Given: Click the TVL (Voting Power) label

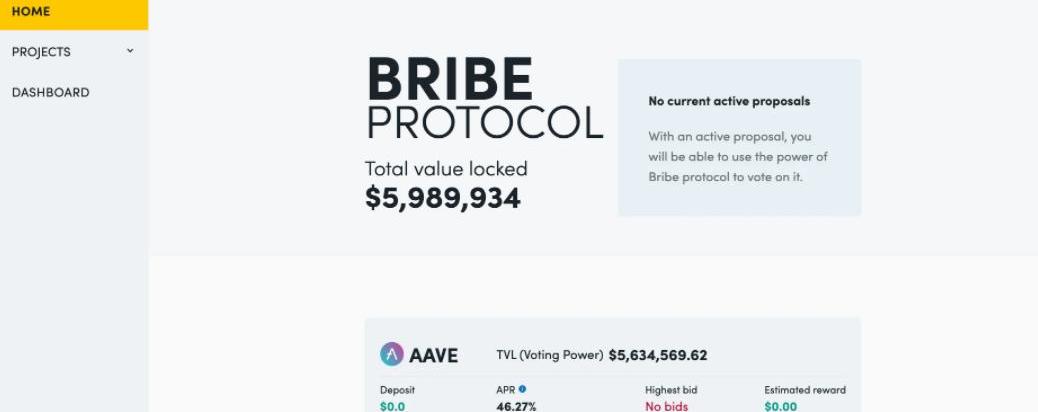Looking at the screenshot, I should click(549, 355).
